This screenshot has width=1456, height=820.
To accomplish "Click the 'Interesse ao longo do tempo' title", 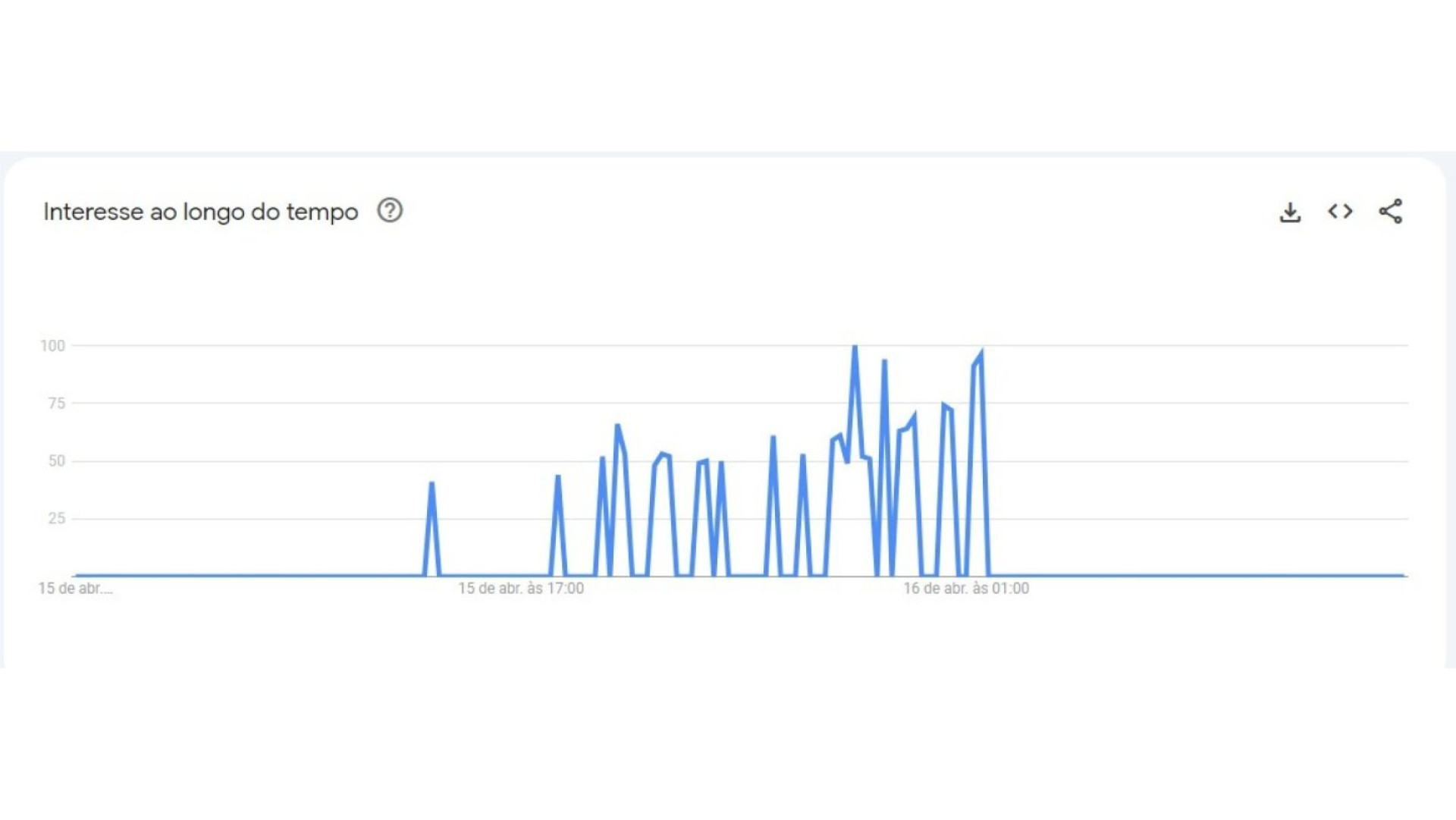I will click(200, 212).
